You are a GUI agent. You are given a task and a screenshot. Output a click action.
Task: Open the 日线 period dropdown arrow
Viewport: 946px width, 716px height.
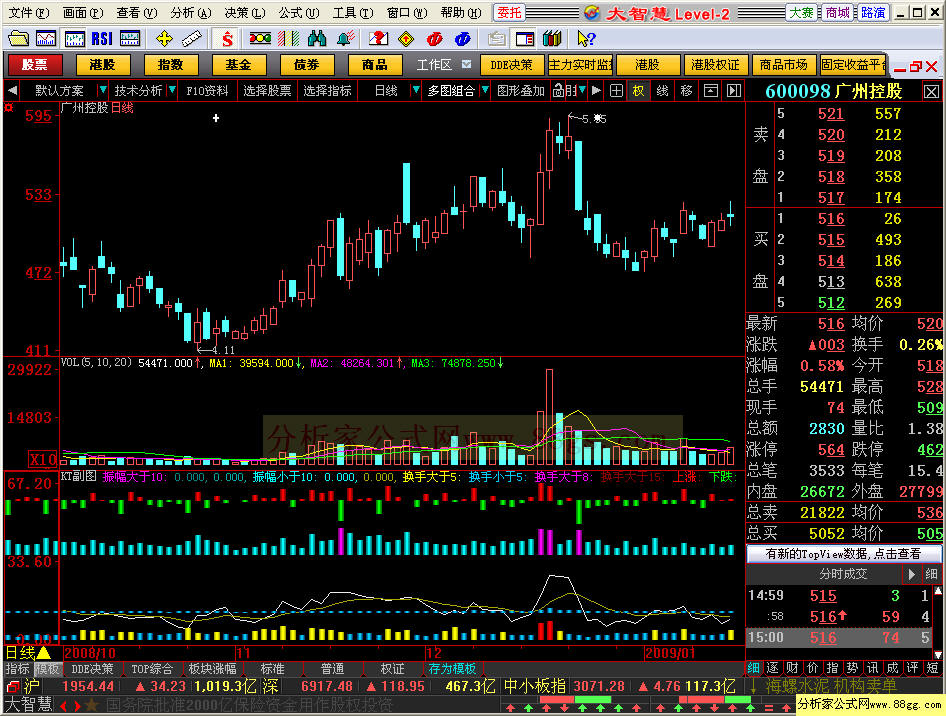pos(415,90)
